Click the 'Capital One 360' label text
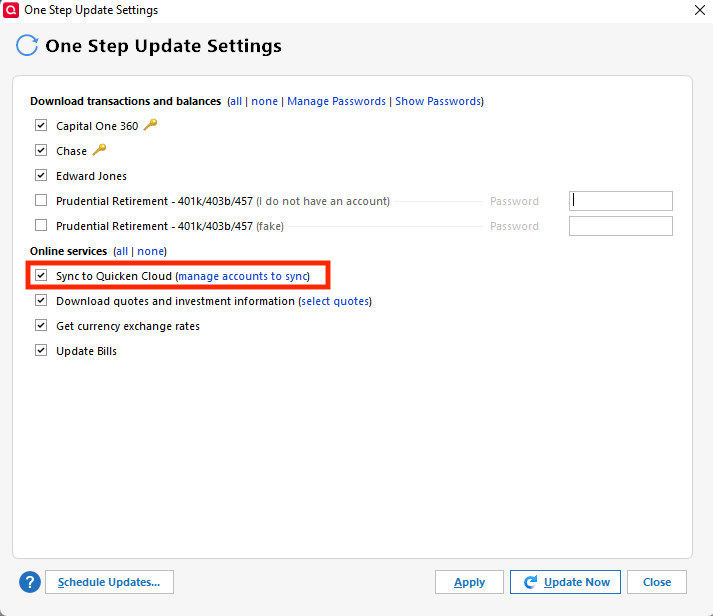 coord(97,126)
